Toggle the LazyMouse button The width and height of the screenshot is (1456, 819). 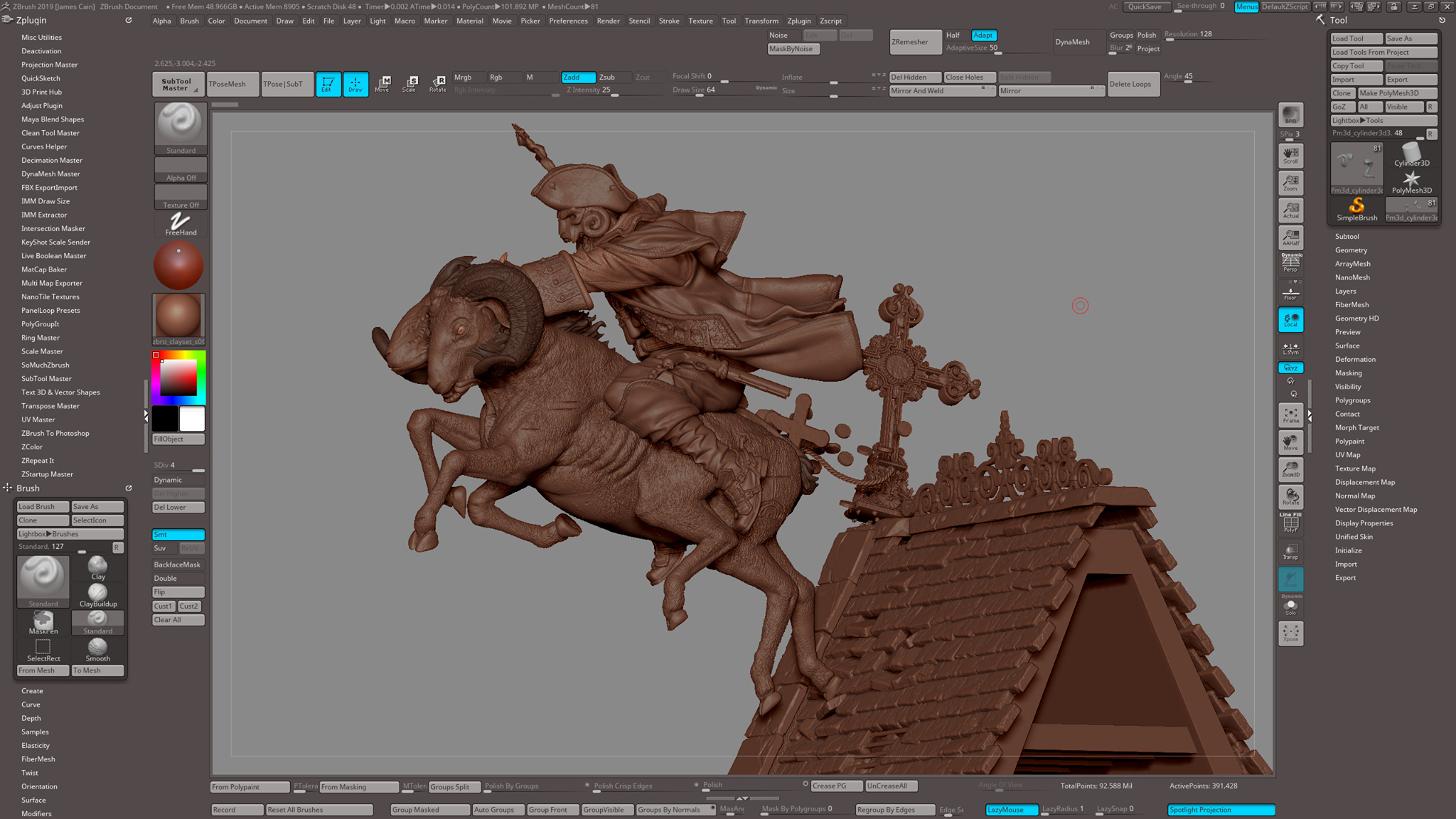(x=1012, y=809)
